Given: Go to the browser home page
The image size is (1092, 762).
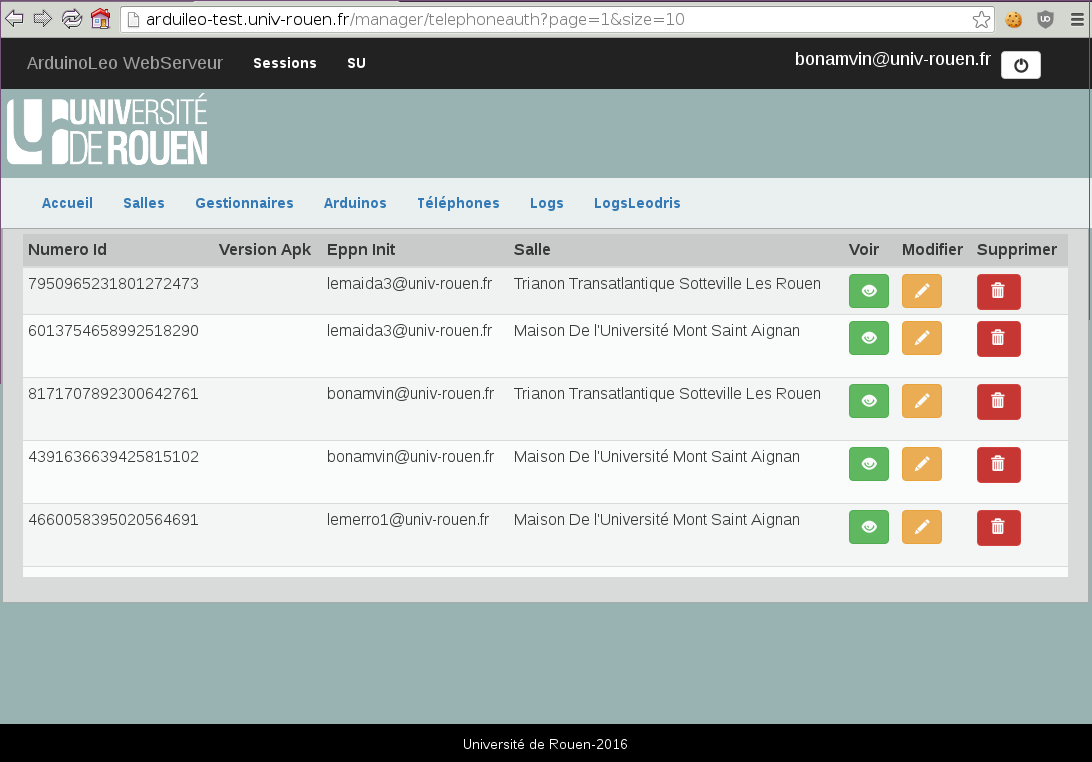Looking at the screenshot, I should (100, 19).
